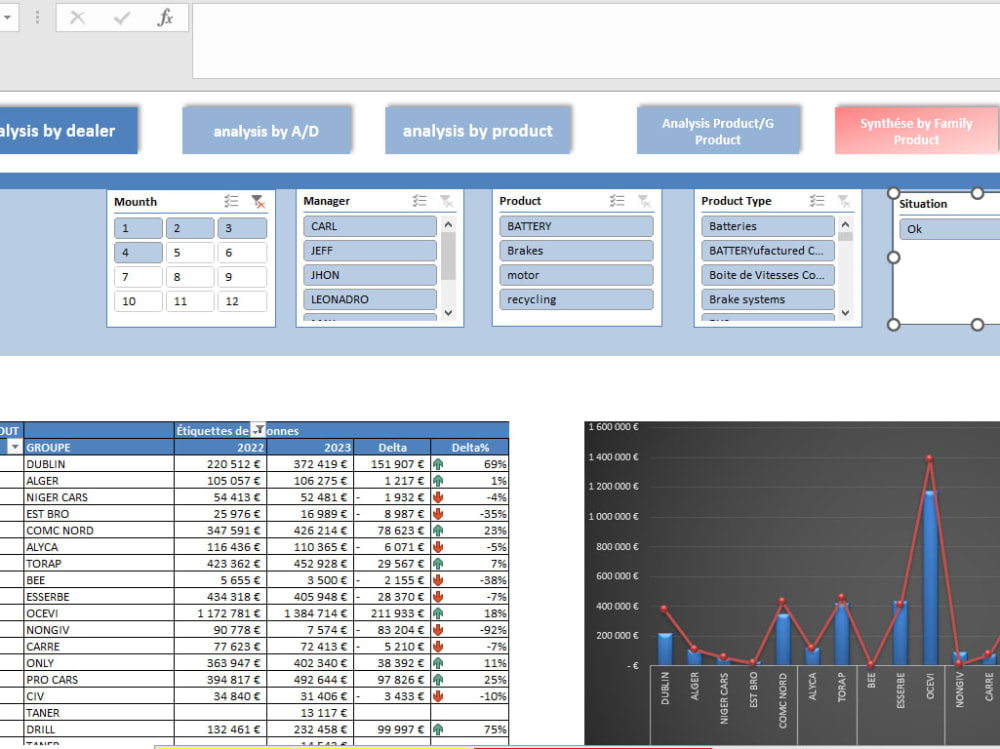Filter by manager LEONADRO

[370, 299]
